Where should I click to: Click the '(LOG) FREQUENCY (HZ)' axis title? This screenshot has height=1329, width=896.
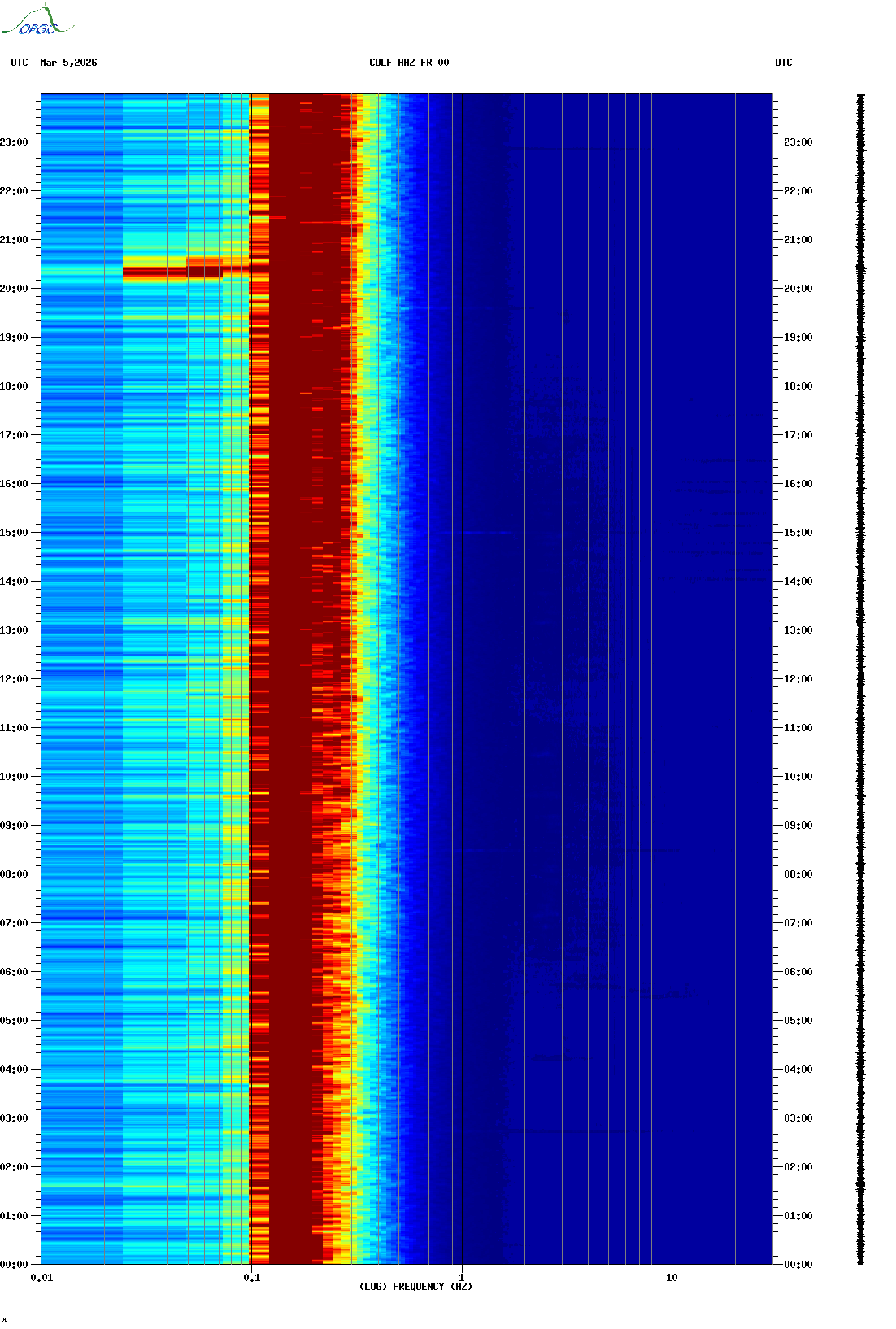pos(415,1287)
